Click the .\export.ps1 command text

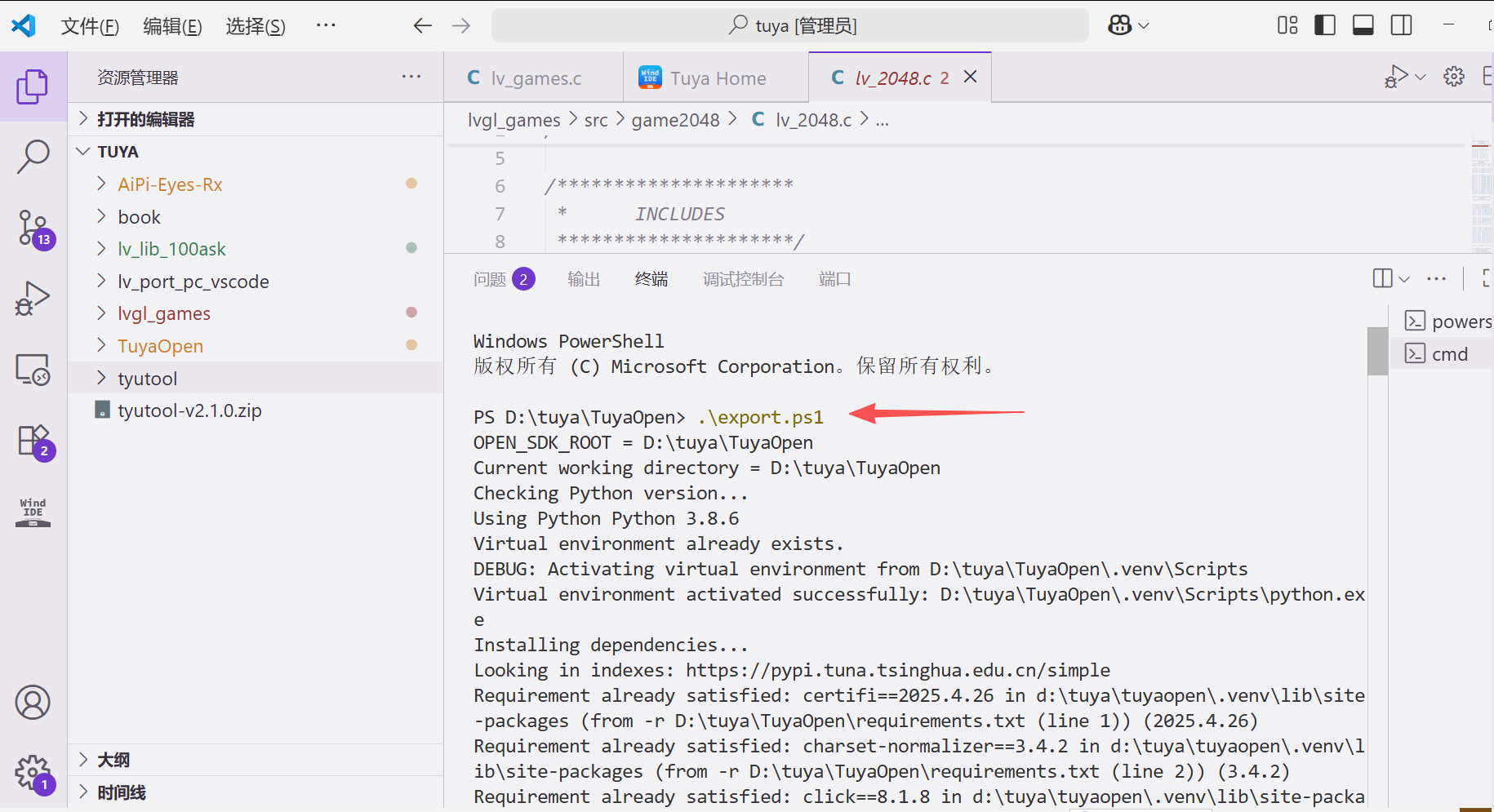(x=761, y=417)
